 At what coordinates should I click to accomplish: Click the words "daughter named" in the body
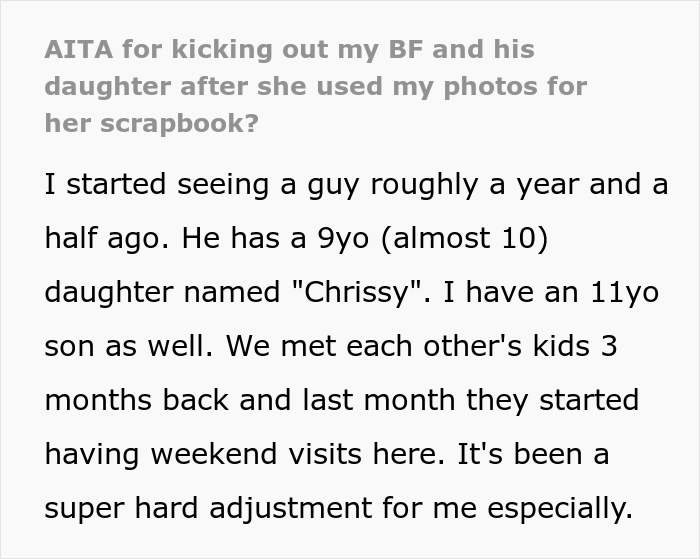[x=162, y=292]
